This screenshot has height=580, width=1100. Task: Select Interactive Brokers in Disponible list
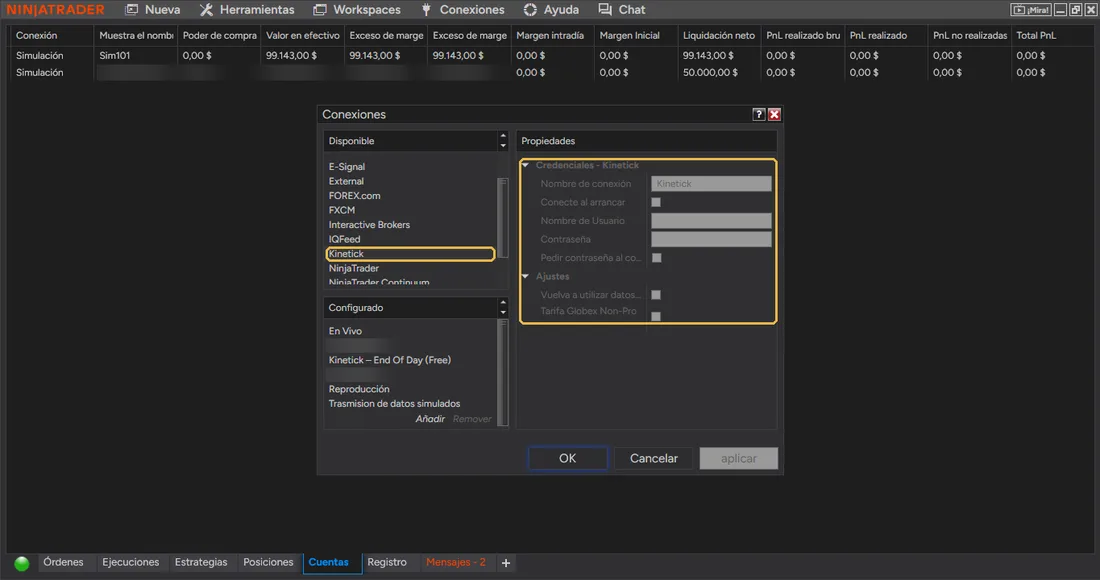click(x=369, y=225)
